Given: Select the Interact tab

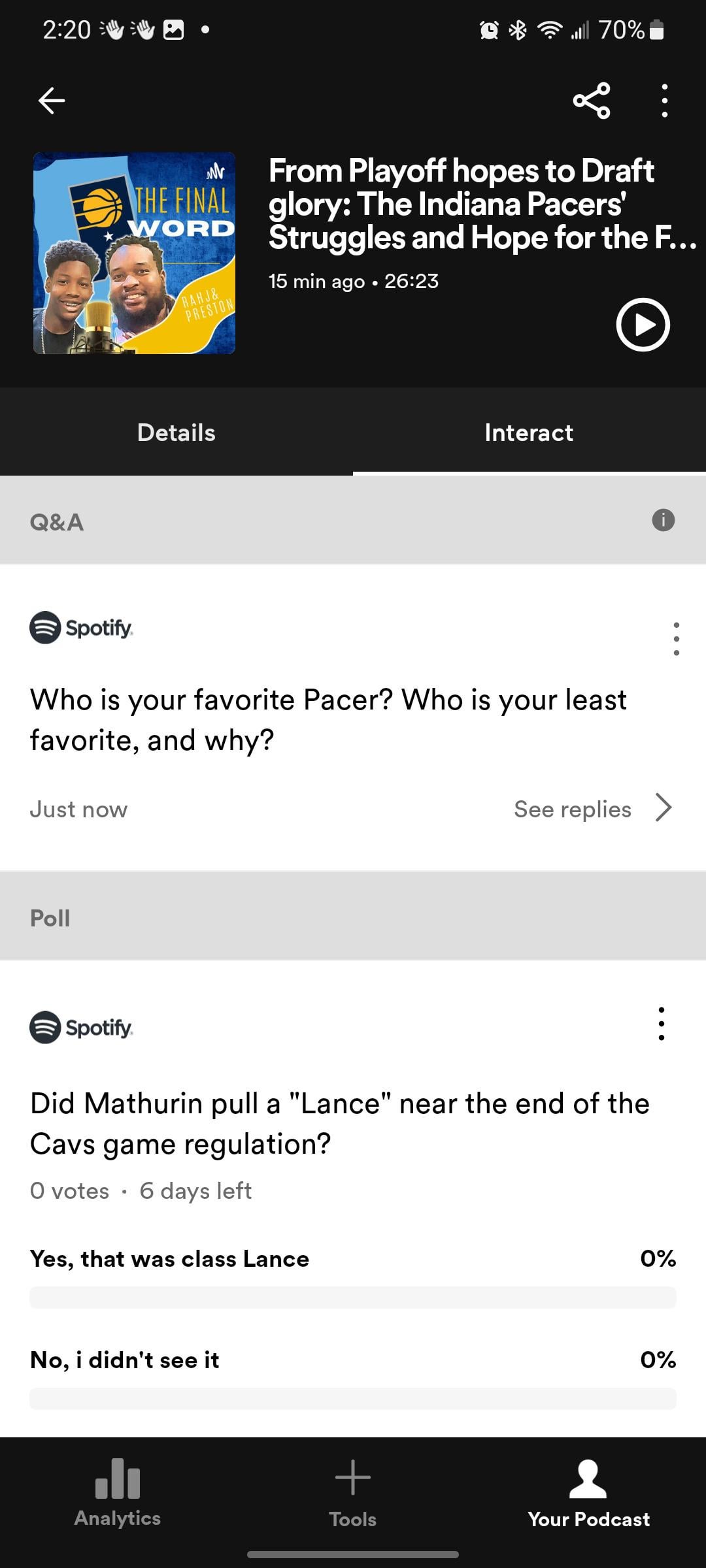Looking at the screenshot, I should [529, 433].
